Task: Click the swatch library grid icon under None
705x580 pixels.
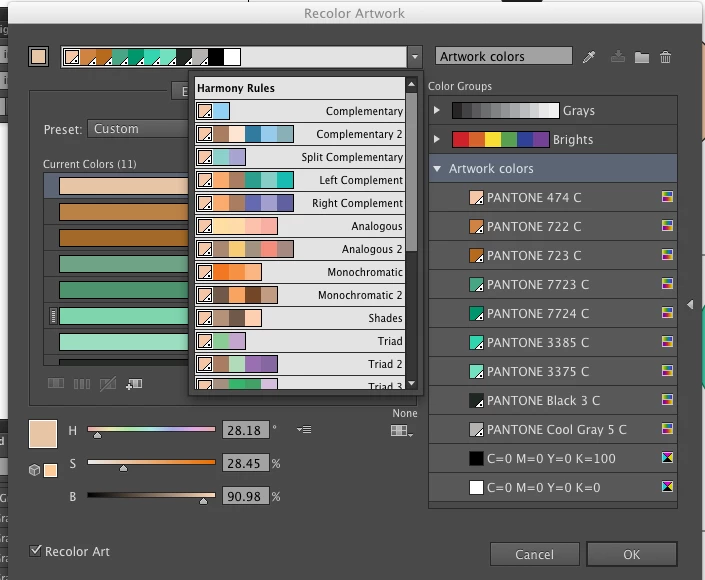Action: click(x=402, y=431)
